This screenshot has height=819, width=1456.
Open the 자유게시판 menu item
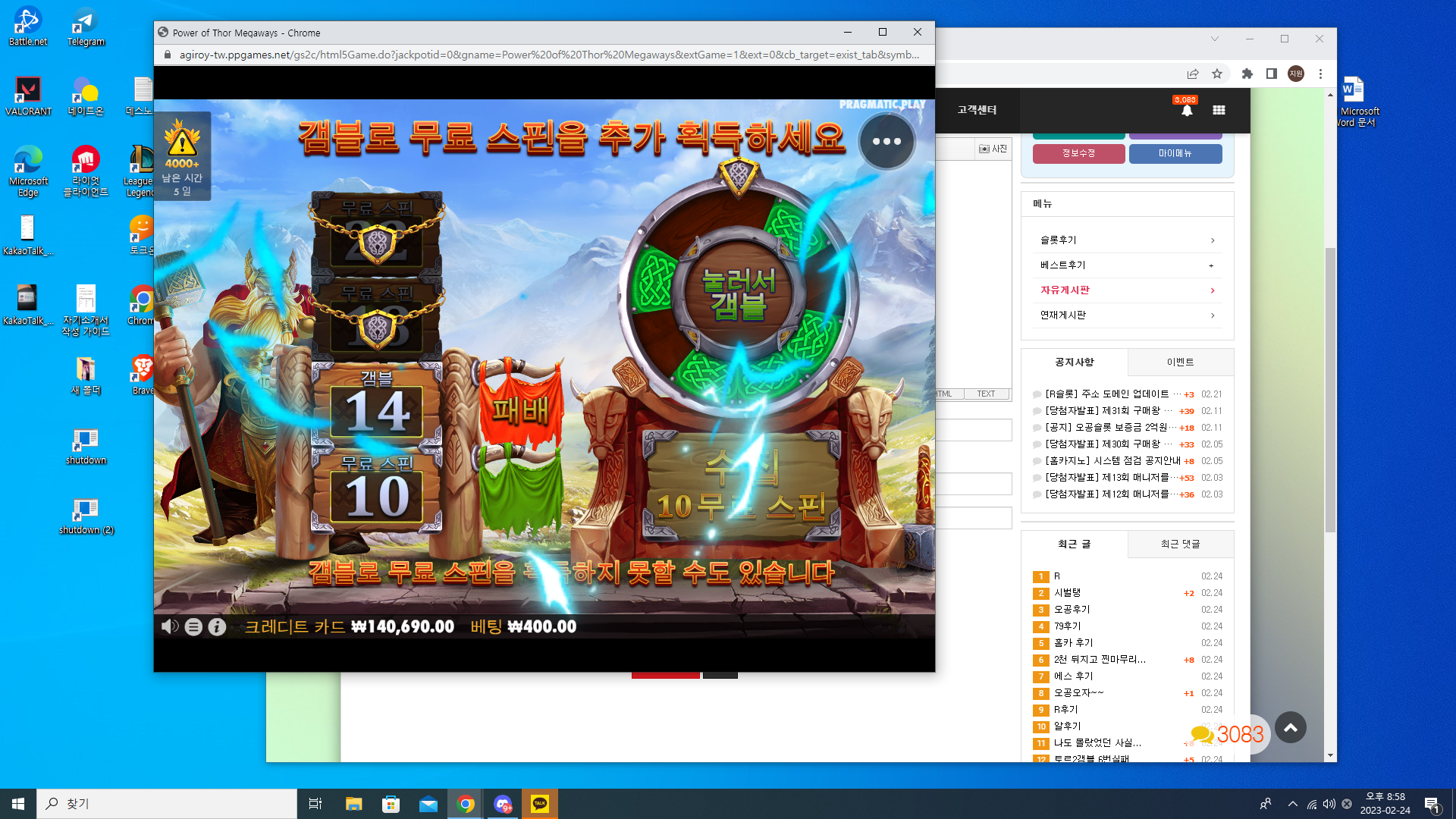coord(1128,290)
